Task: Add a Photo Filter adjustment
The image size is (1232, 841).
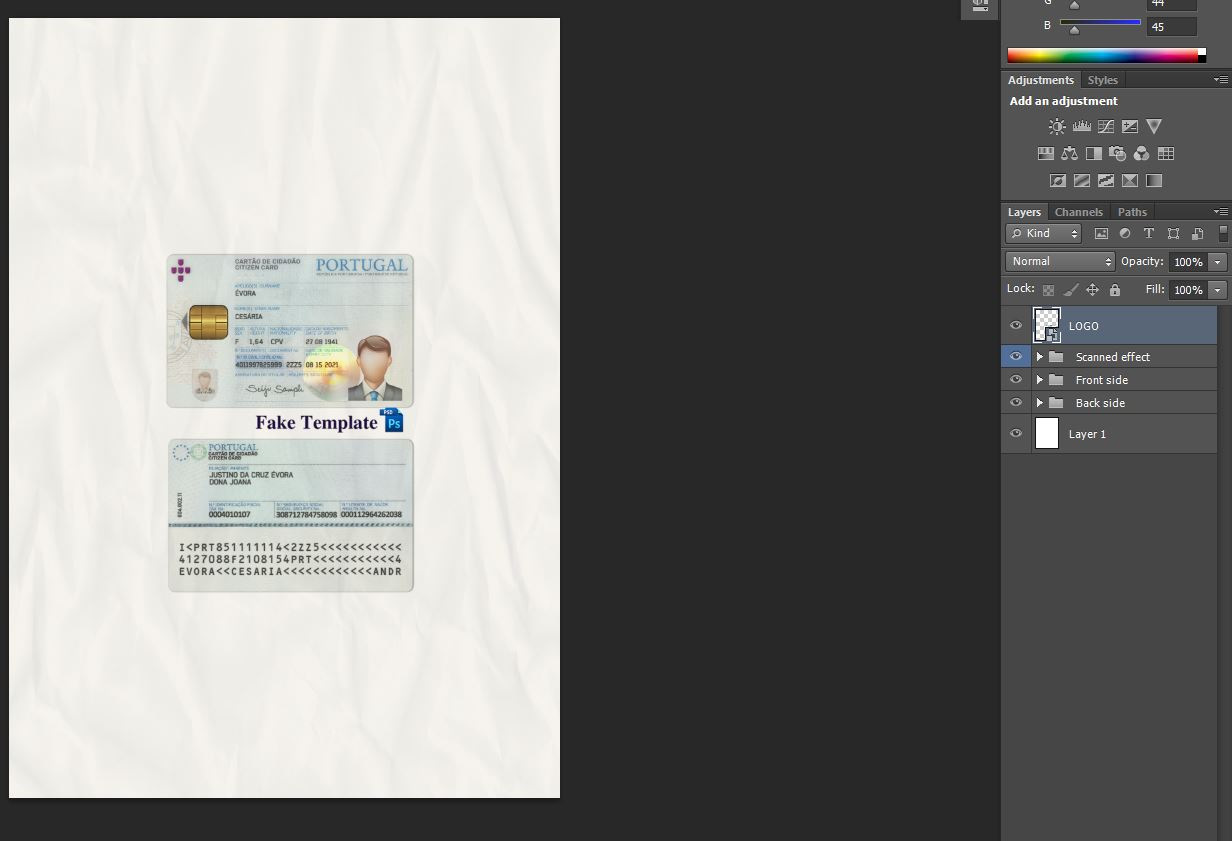Action: pyautogui.click(x=1118, y=153)
